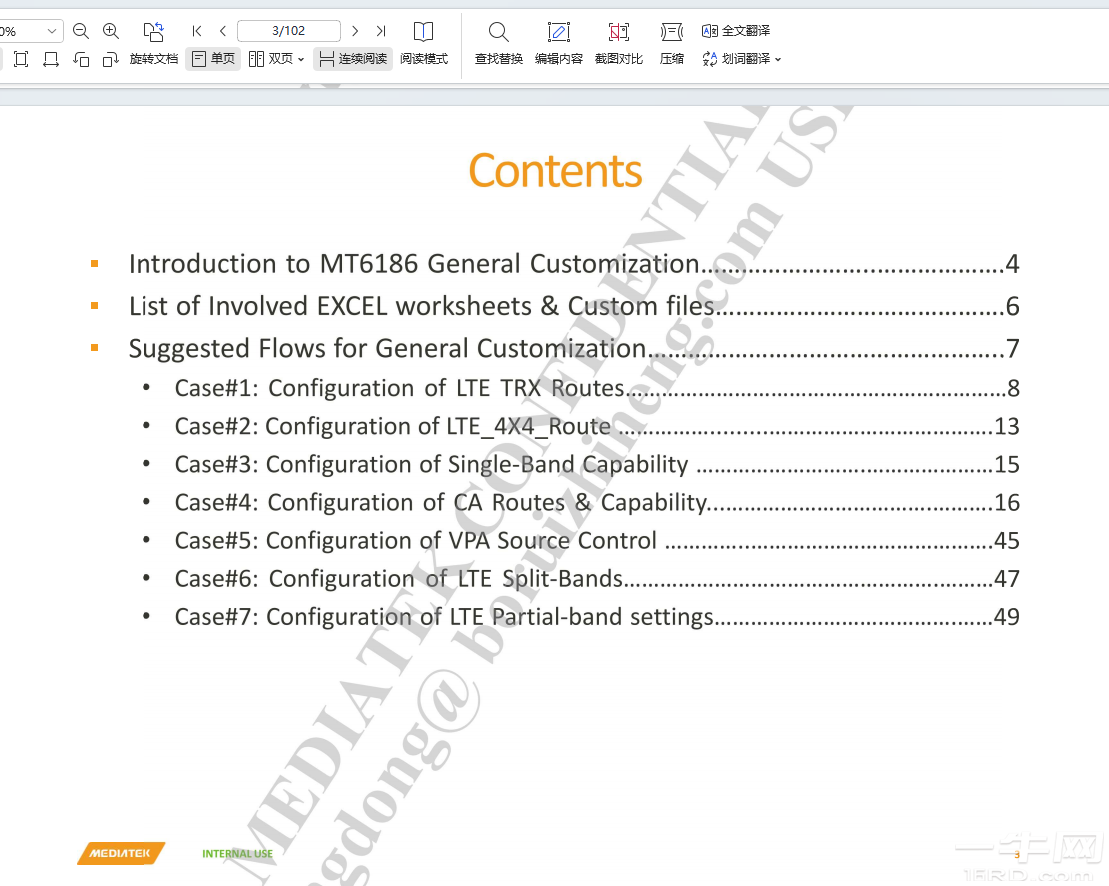The height and width of the screenshot is (886, 1109).
Task: Go to the previous page
Action: coord(222,31)
